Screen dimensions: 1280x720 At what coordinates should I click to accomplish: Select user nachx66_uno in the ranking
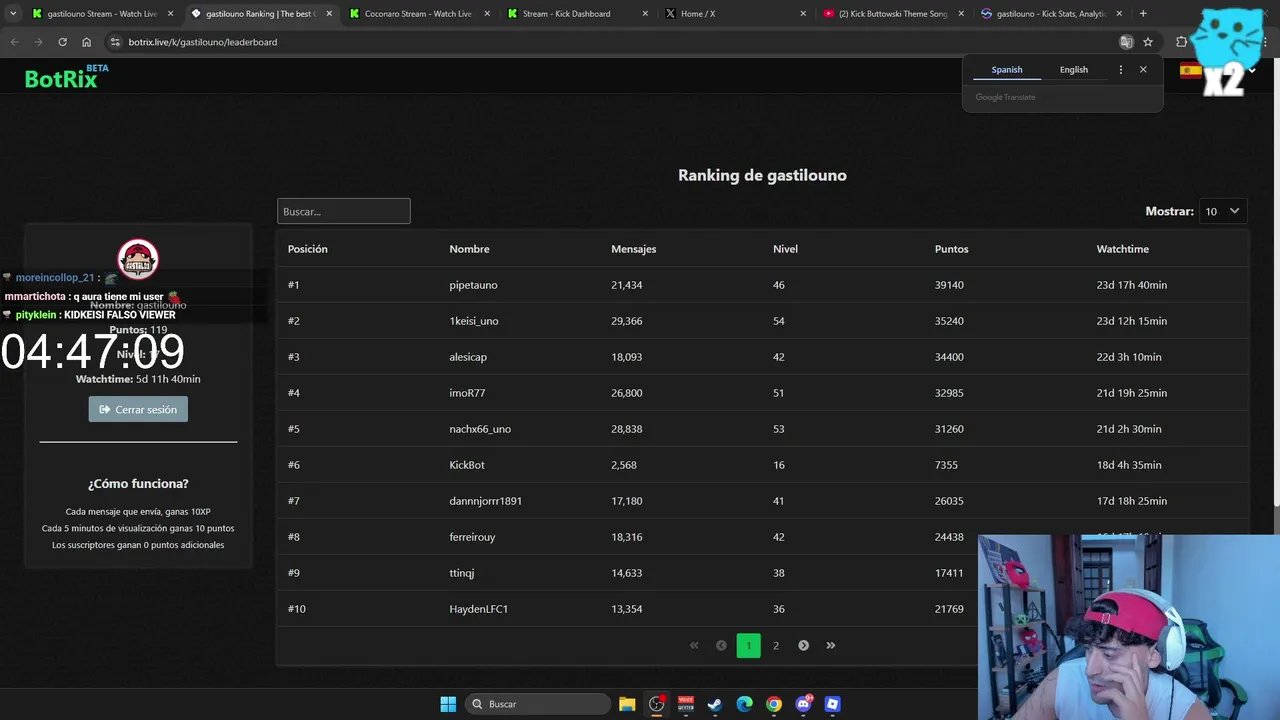click(480, 429)
